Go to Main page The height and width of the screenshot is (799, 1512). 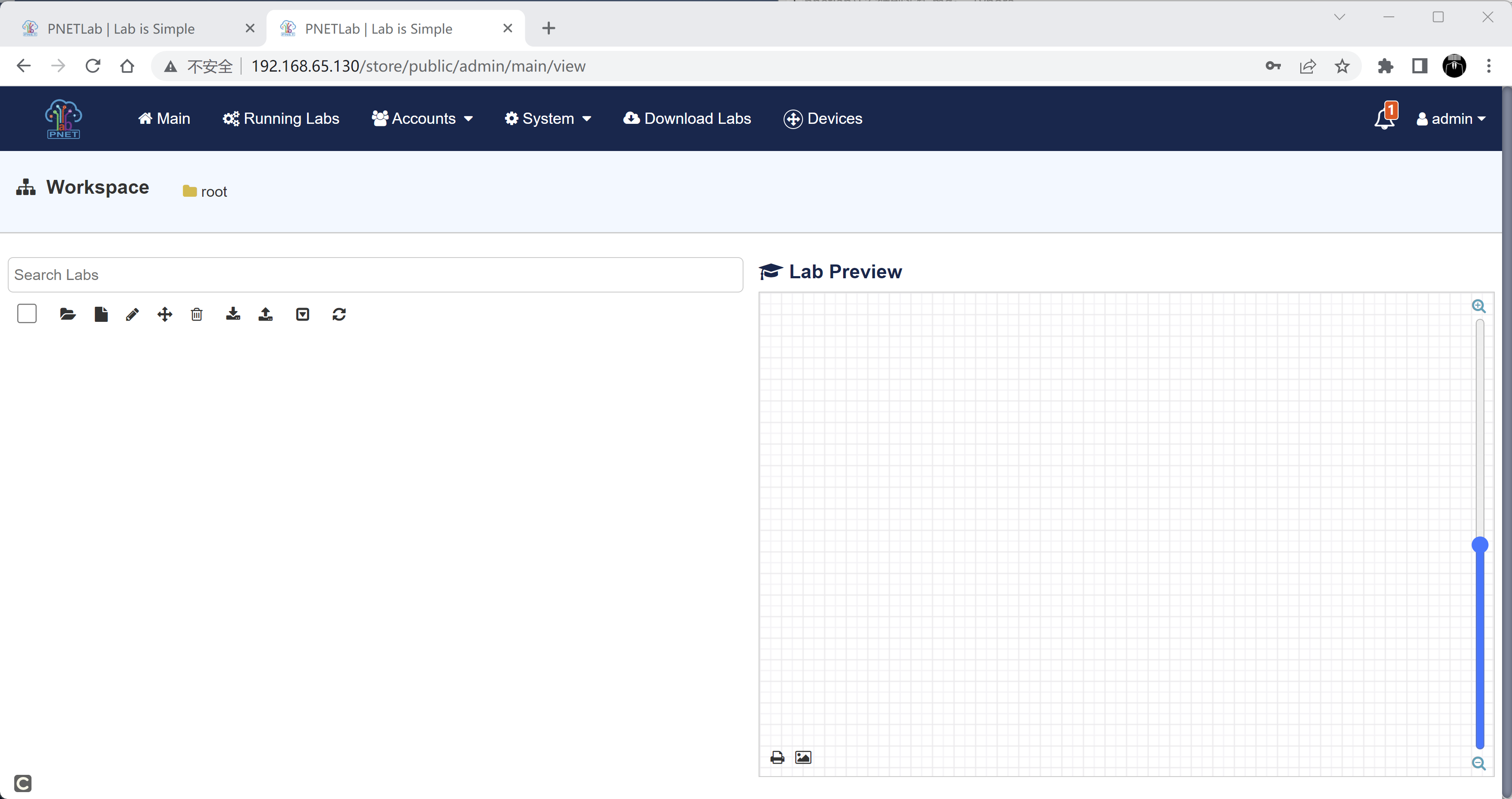164,119
